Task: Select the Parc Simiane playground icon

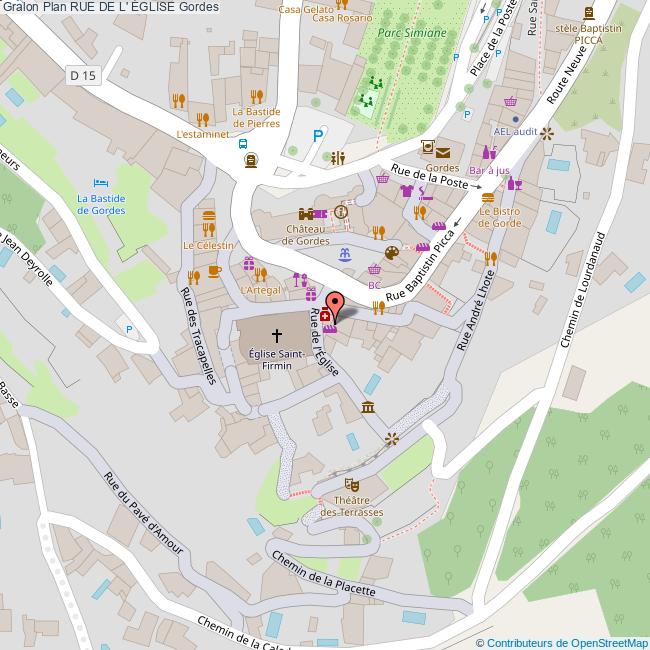Action: pyautogui.click(x=377, y=82)
